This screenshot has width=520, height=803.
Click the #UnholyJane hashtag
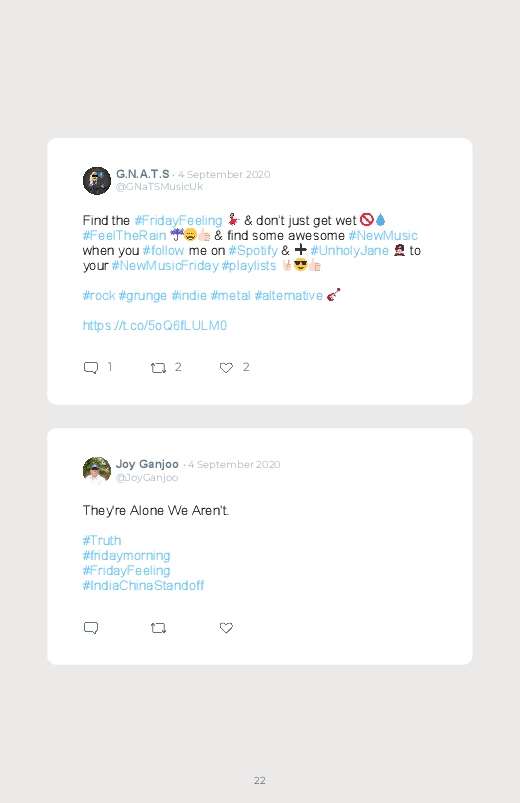pos(349,250)
